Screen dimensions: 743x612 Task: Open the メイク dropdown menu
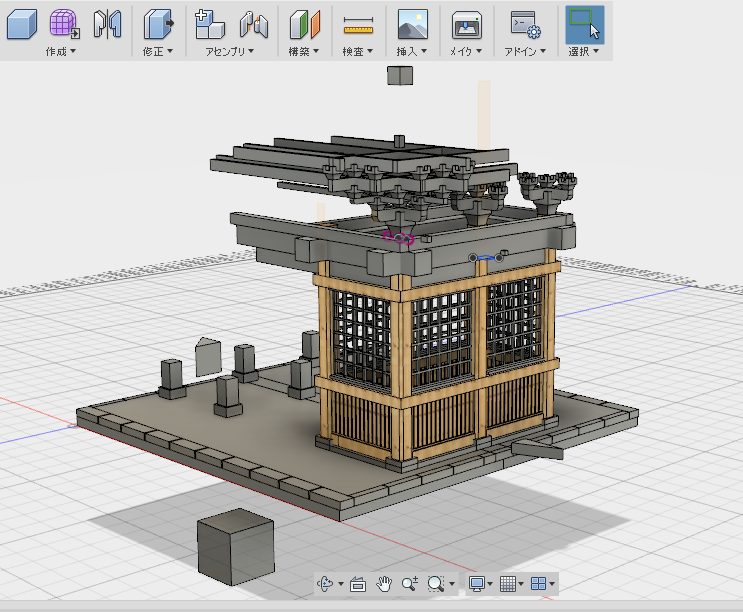coord(465,51)
